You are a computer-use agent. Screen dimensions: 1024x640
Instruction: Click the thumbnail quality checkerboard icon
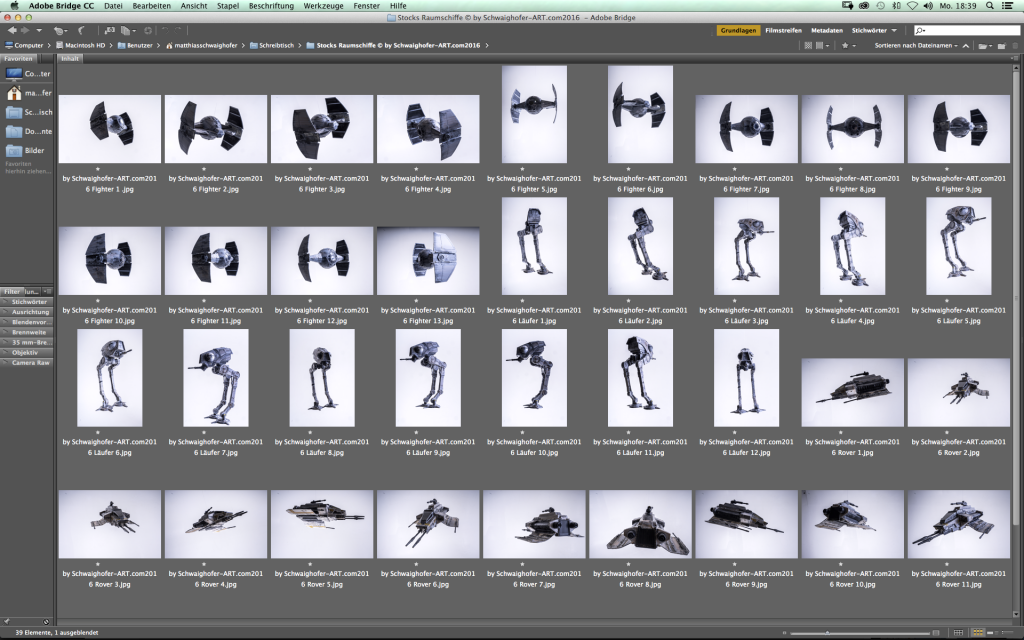click(x=808, y=46)
